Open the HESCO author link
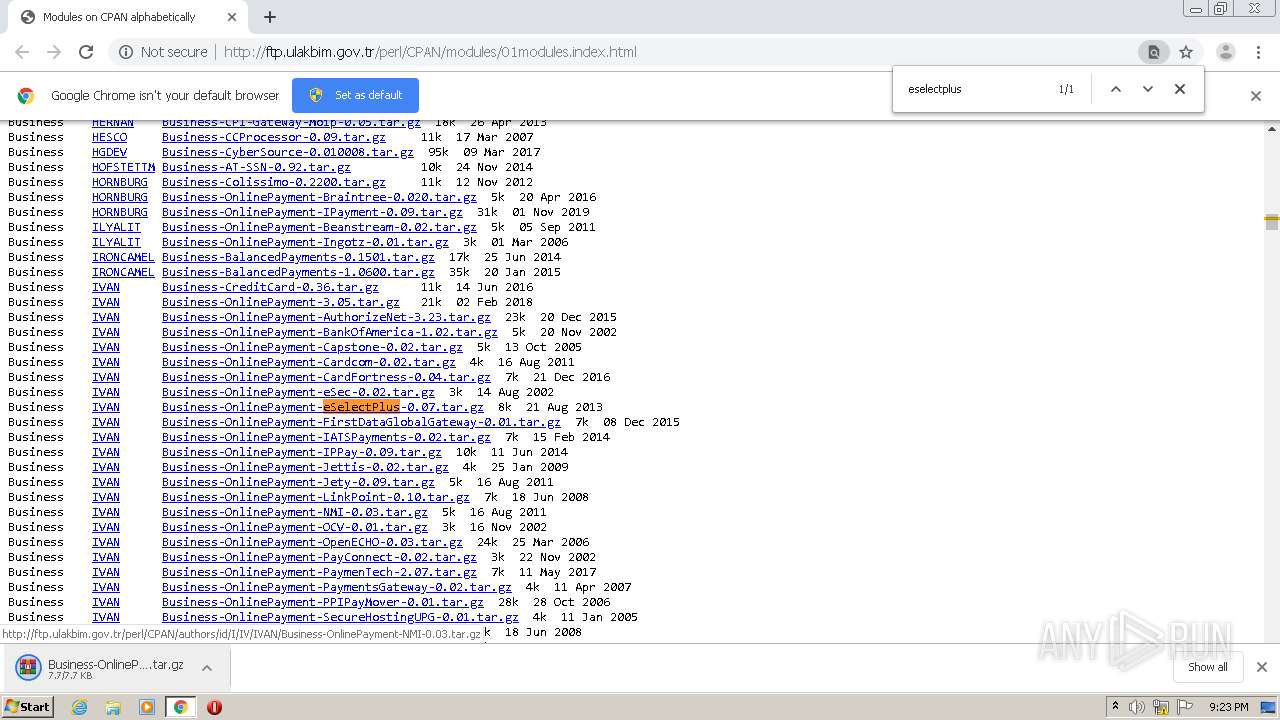The image size is (1280, 720). [x=110, y=137]
